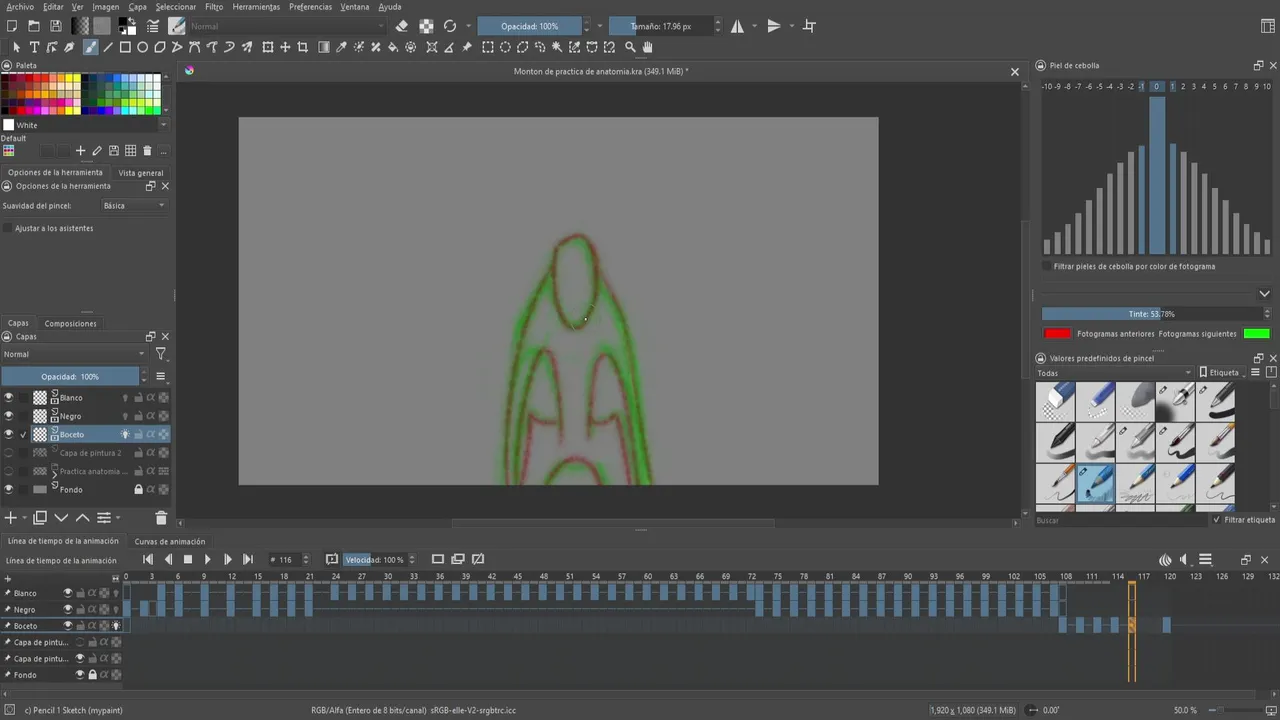Toggle eraser mode in the top toolbar
The height and width of the screenshot is (720, 1280).
402,26
